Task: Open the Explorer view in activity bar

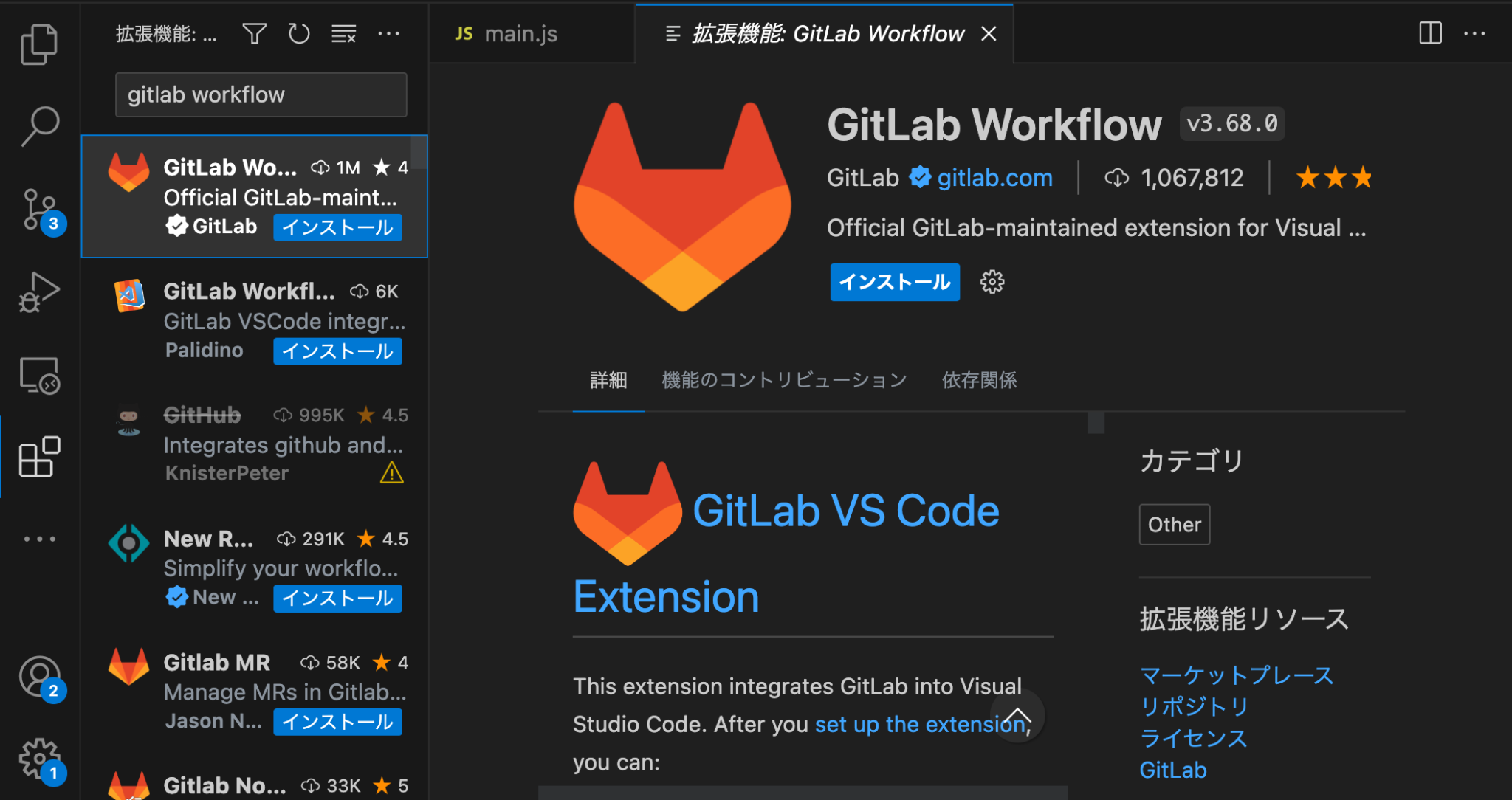Action: [x=39, y=44]
